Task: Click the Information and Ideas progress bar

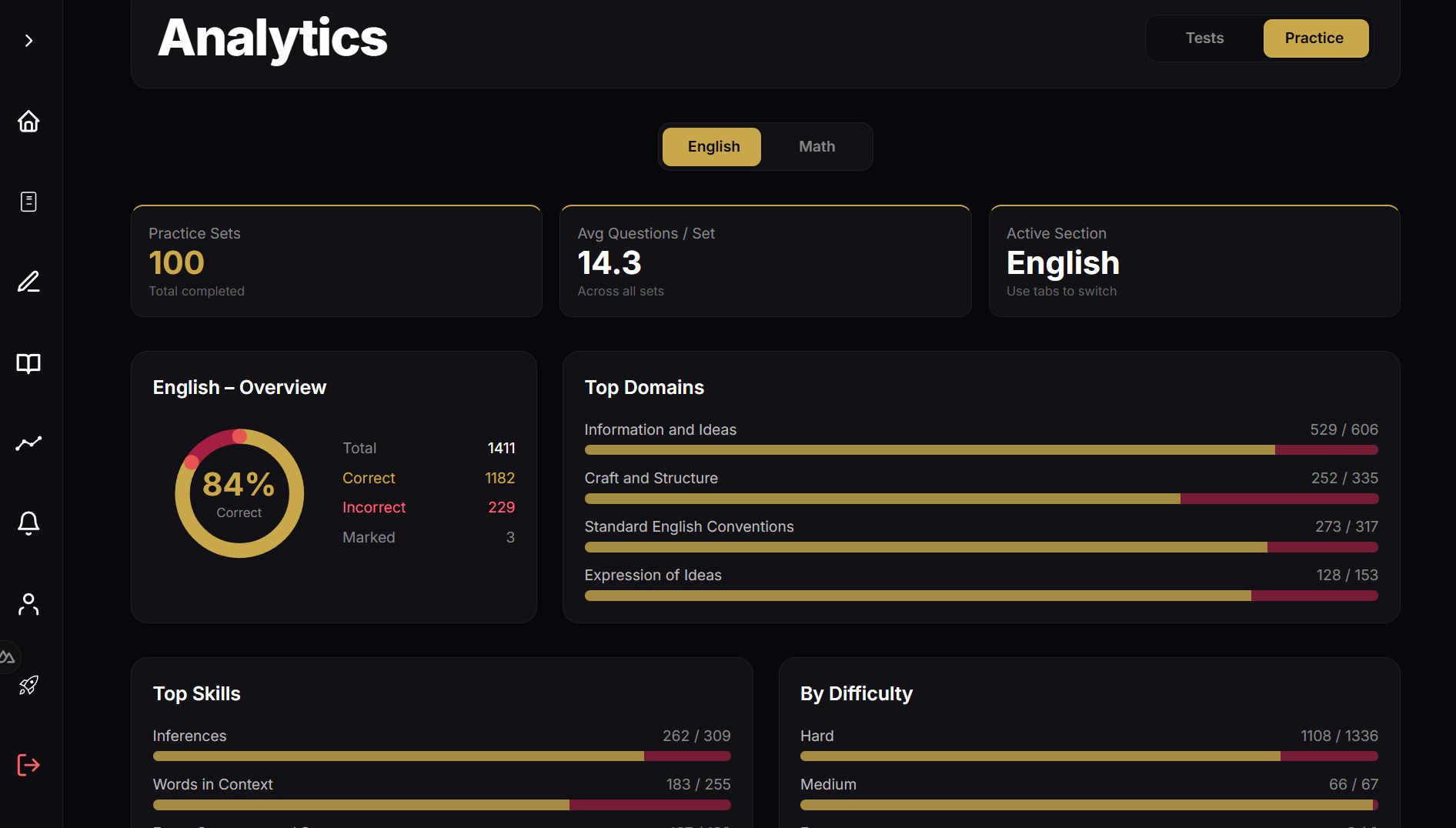Action: point(981,450)
